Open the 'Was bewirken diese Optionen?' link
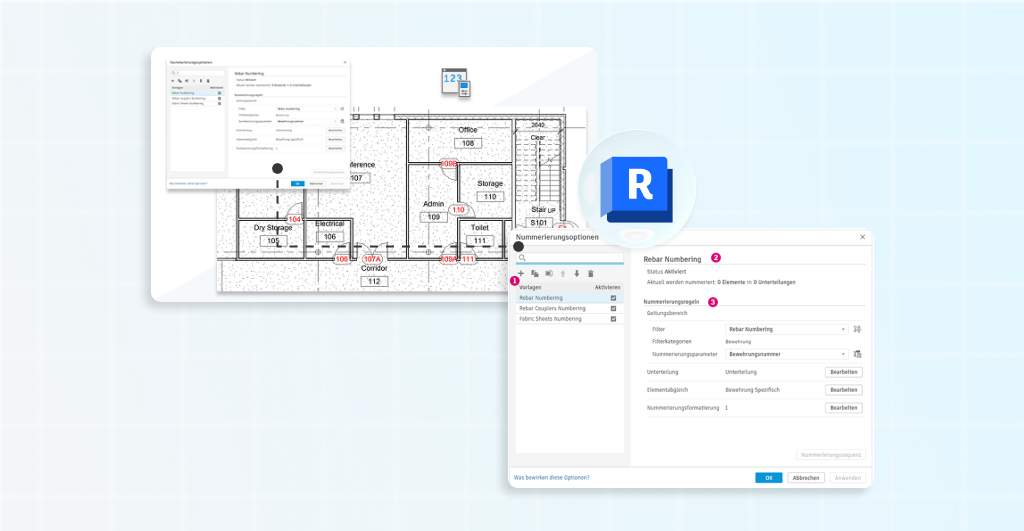Screen dimensions: 1024x531 (551, 478)
